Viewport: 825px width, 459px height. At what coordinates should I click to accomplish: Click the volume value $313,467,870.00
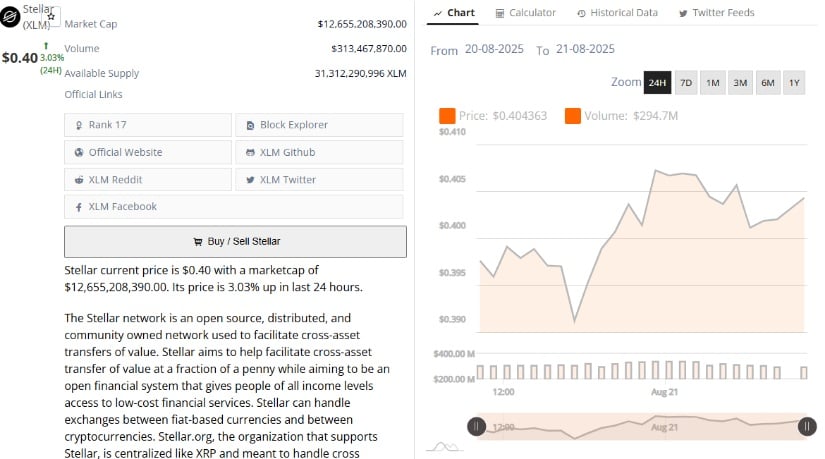point(369,48)
